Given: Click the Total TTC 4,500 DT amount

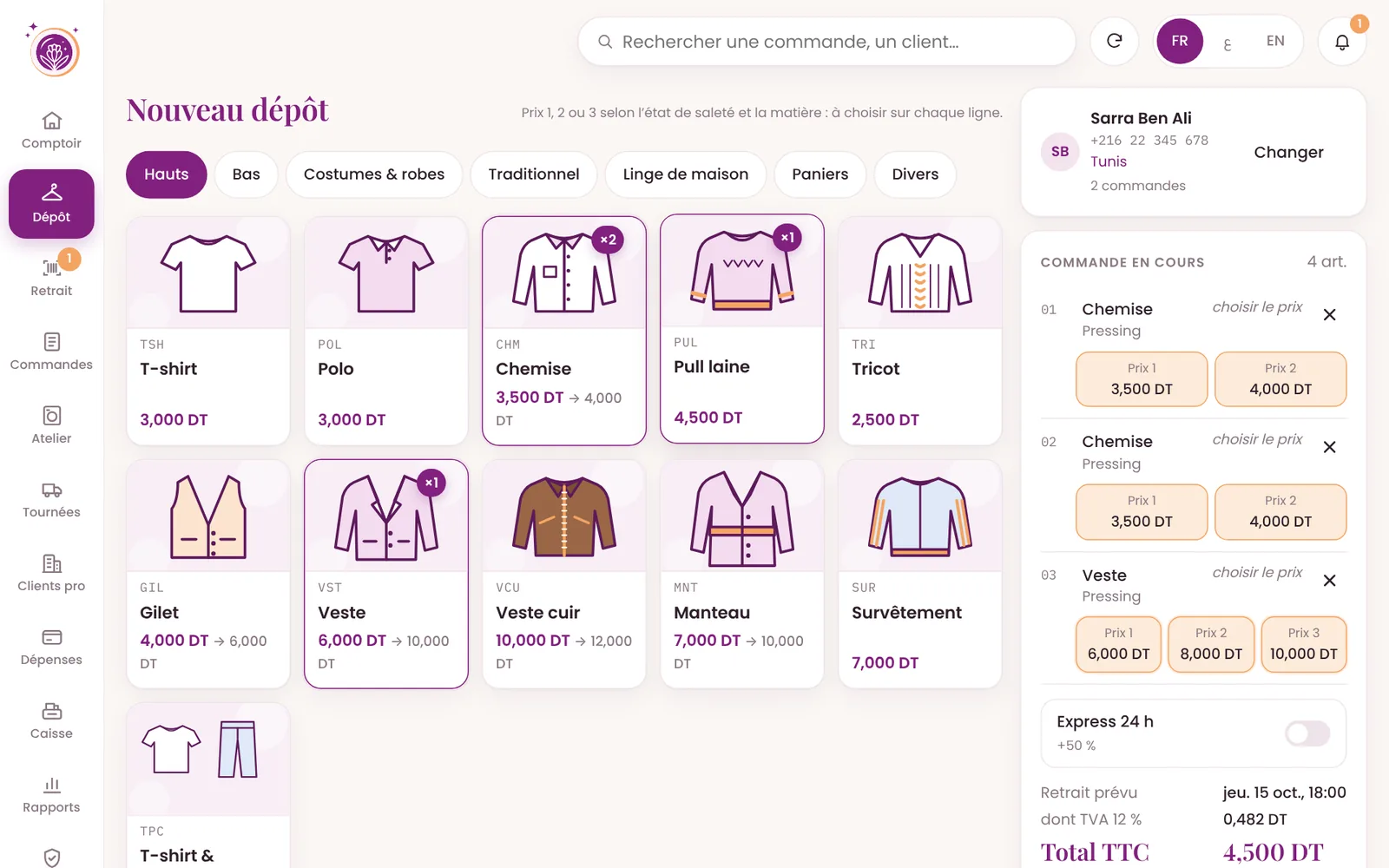Looking at the screenshot, I should [x=1274, y=852].
